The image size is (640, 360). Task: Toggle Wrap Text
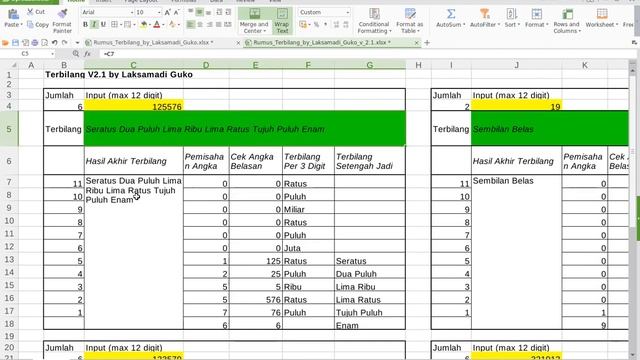click(x=282, y=21)
